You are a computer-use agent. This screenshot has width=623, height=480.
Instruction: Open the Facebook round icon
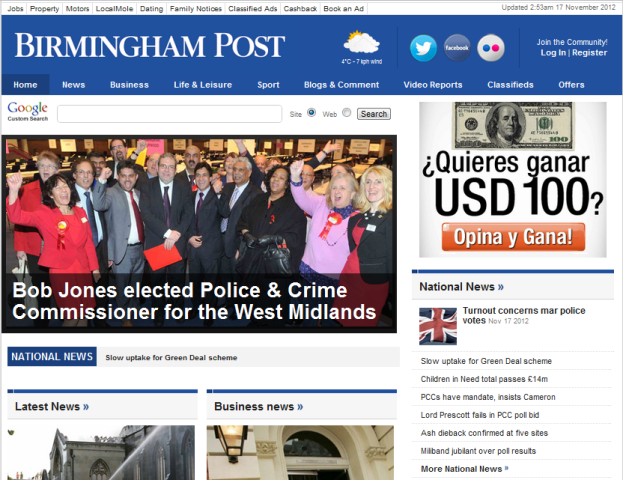457,48
